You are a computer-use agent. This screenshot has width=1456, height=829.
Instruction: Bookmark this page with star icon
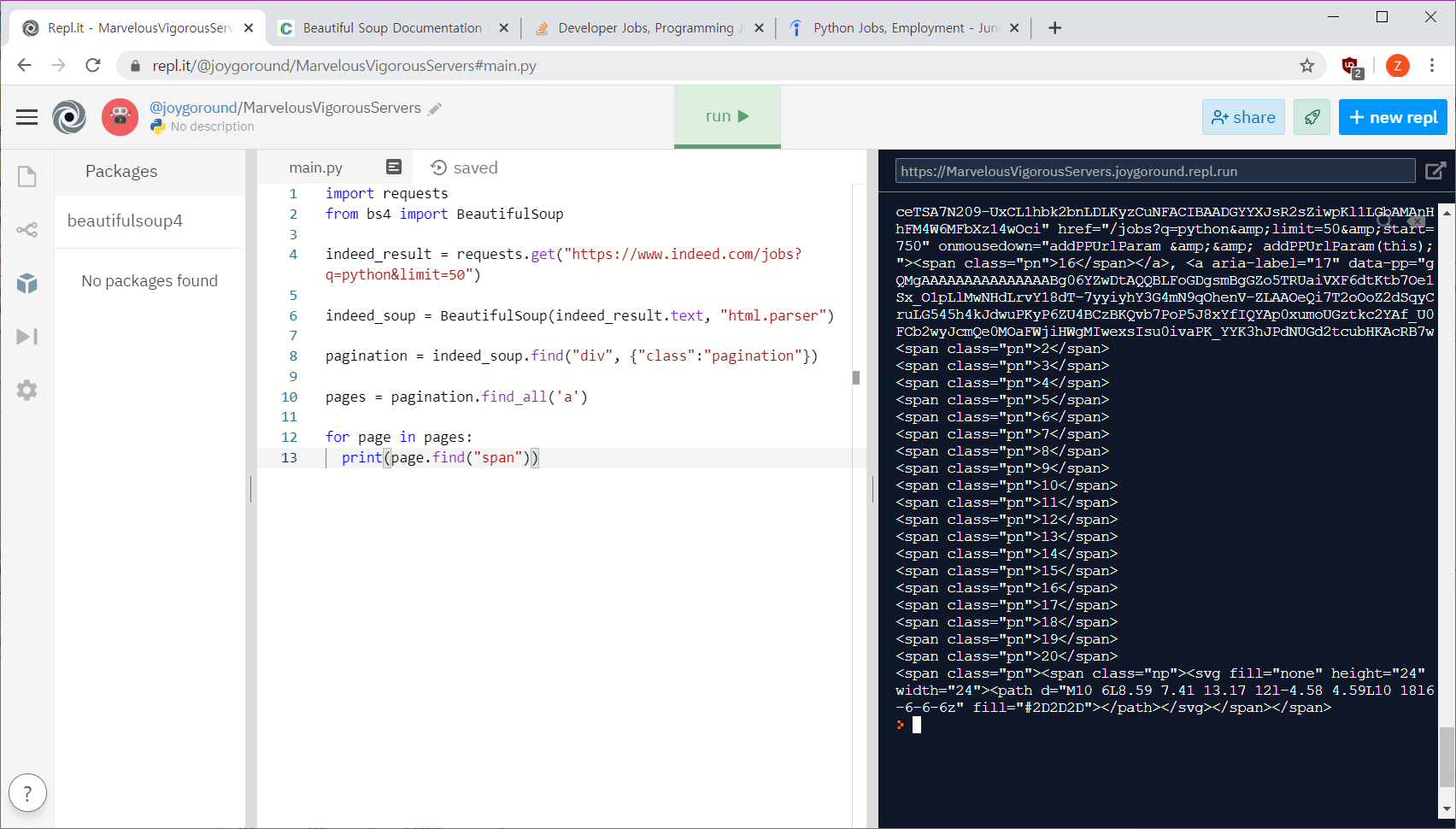[x=1306, y=66]
